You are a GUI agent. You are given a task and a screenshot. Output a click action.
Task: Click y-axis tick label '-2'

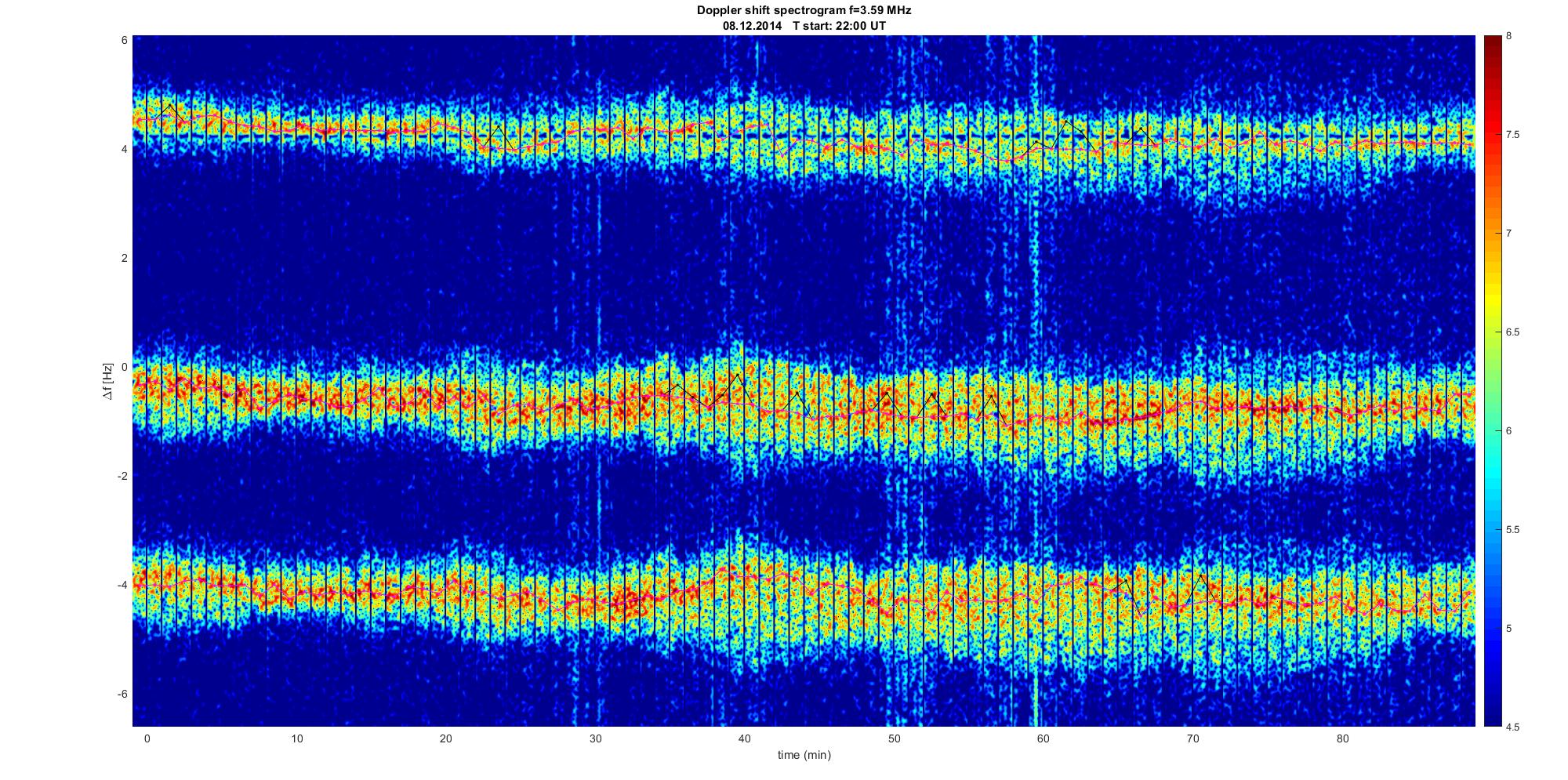[x=122, y=476]
